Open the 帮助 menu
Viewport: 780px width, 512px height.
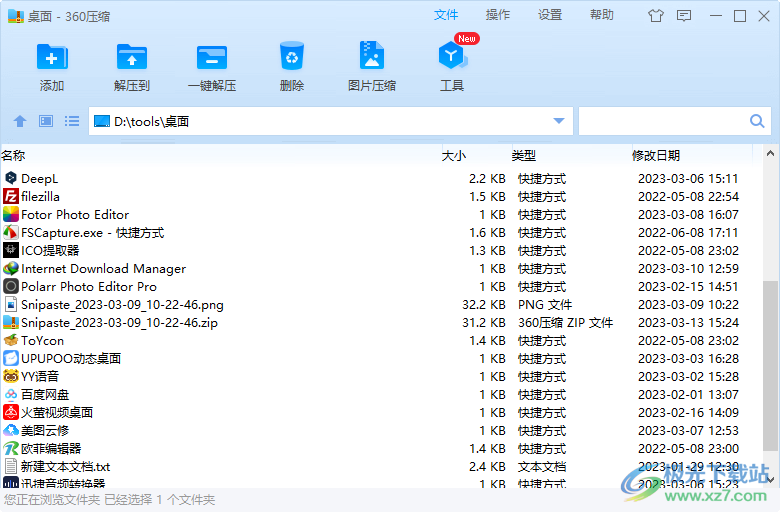(x=602, y=15)
